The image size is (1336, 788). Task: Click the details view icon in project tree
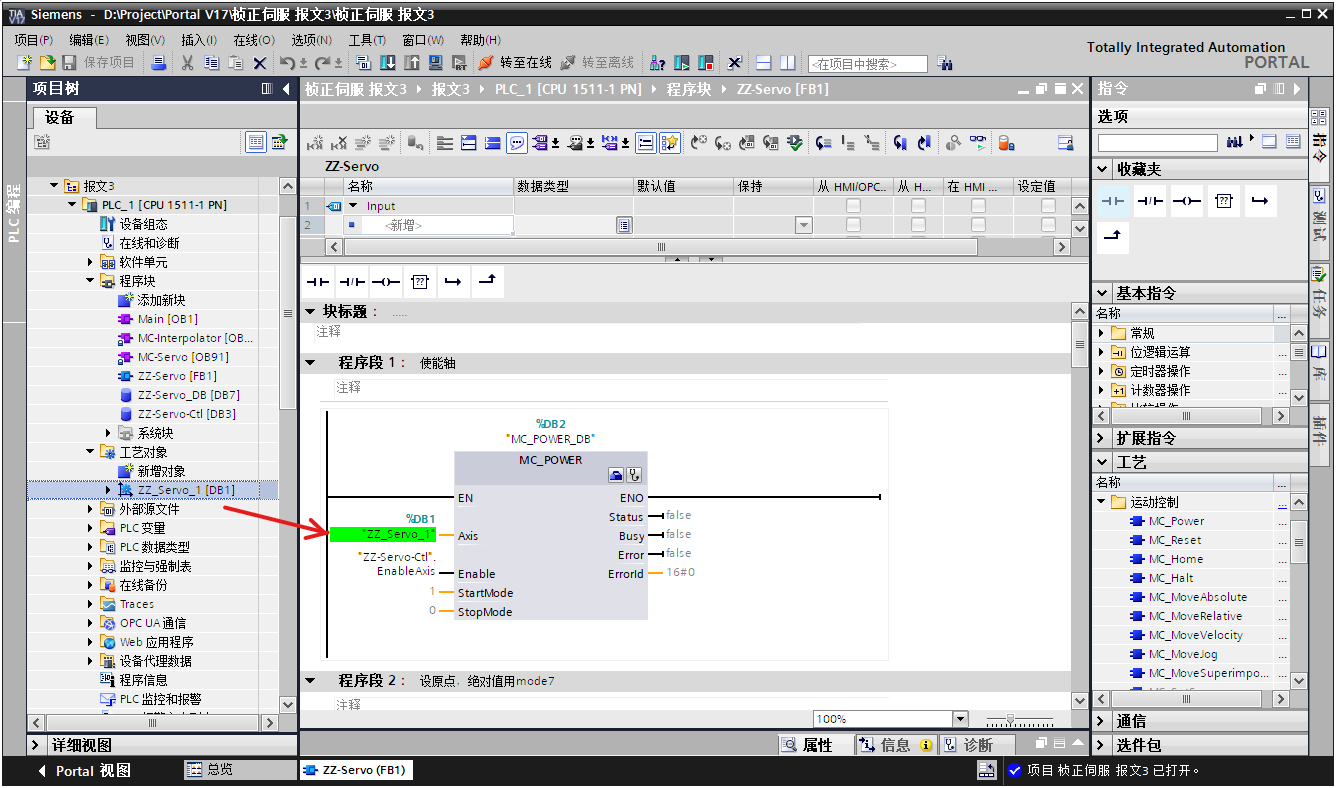257,142
